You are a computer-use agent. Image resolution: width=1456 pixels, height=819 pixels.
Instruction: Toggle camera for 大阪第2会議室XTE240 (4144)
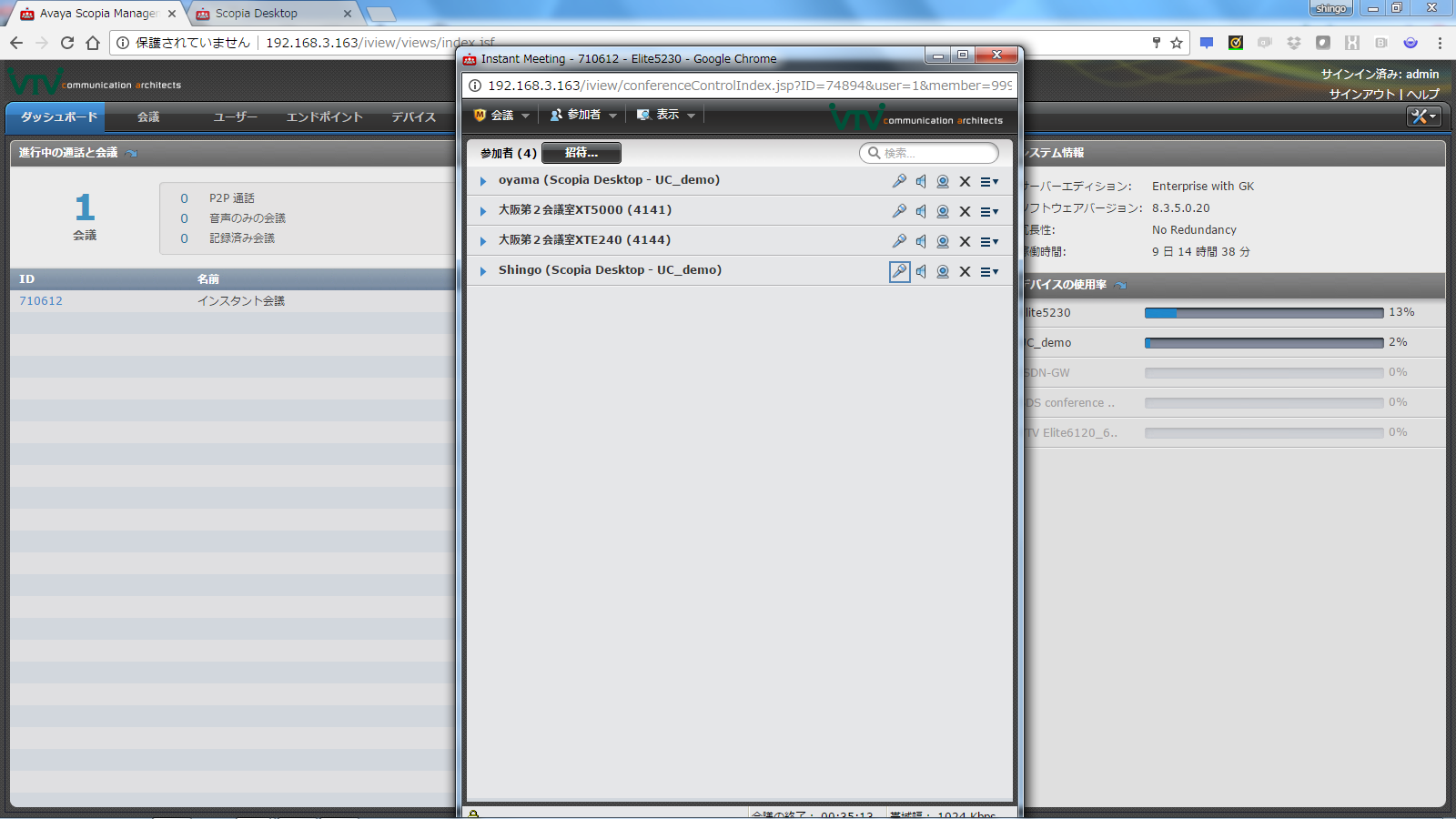click(943, 241)
